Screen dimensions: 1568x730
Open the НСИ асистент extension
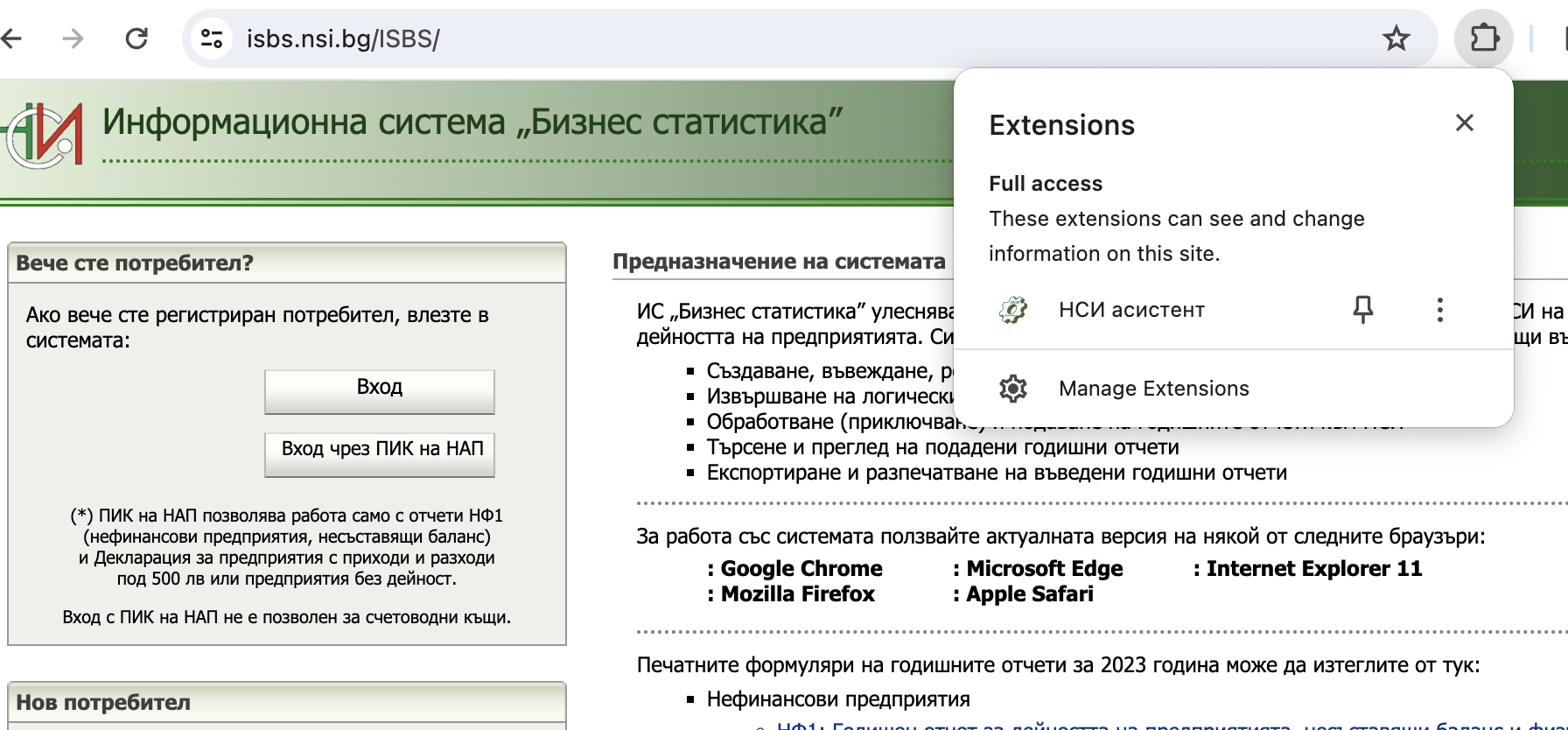[x=1131, y=310]
